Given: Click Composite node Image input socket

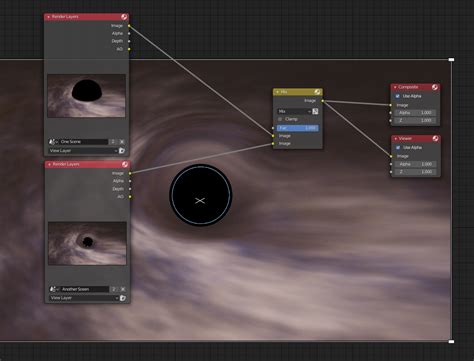Looking at the screenshot, I should [391, 105].
